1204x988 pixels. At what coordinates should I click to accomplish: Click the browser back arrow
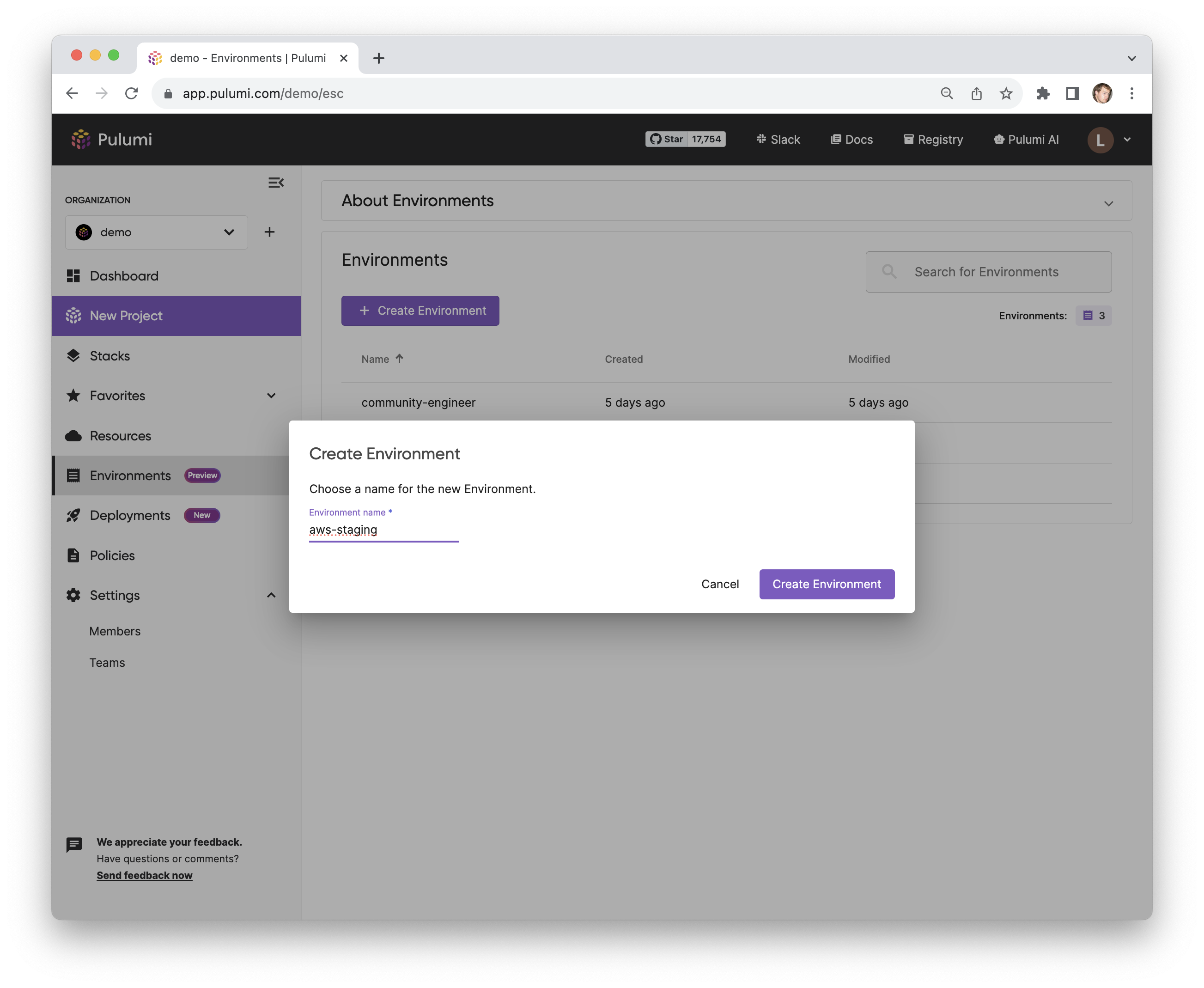pyautogui.click(x=72, y=93)
